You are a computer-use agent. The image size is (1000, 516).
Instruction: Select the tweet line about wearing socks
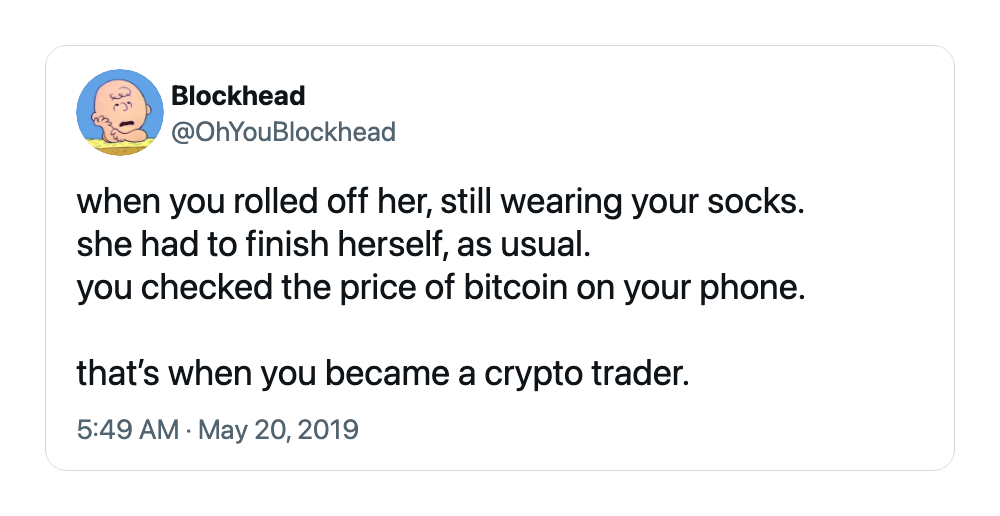coord(441,202)
